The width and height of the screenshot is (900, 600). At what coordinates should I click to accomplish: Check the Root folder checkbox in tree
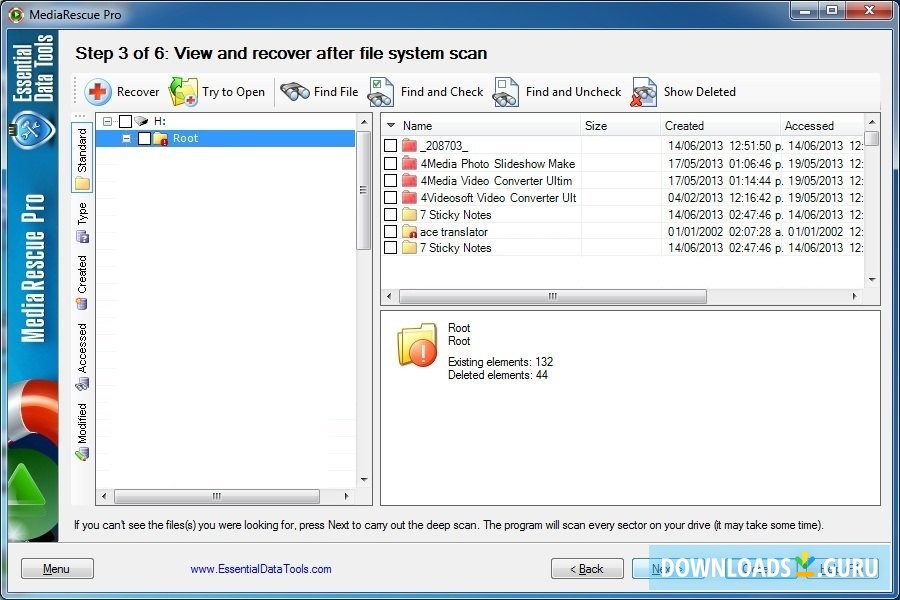[x=145, y=138]
